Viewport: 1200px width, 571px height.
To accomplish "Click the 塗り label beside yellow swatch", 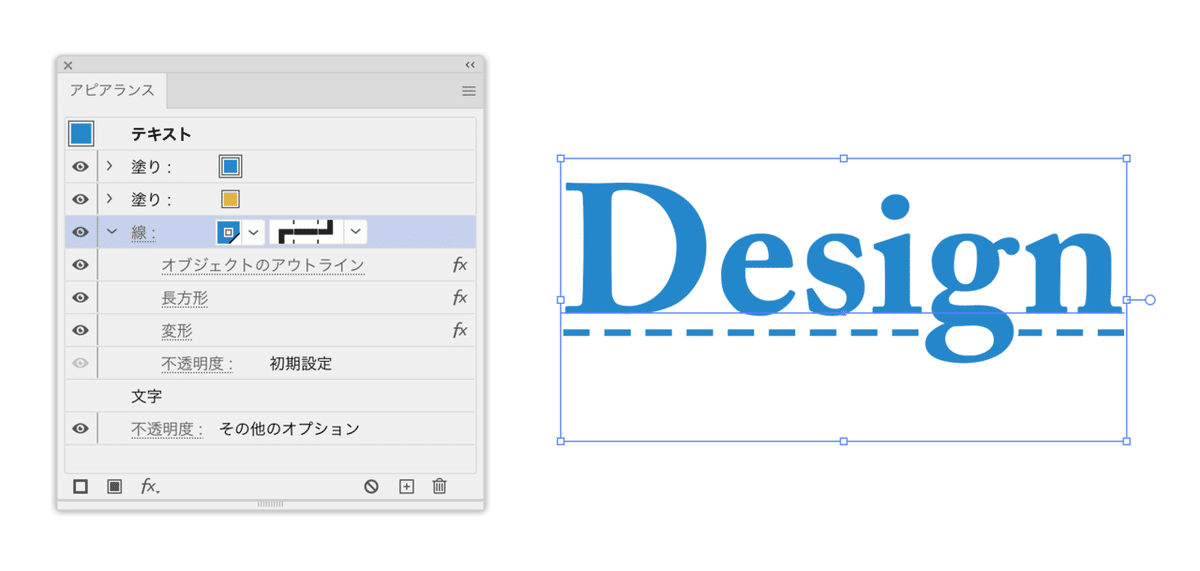I will click(x=151, y=200).
